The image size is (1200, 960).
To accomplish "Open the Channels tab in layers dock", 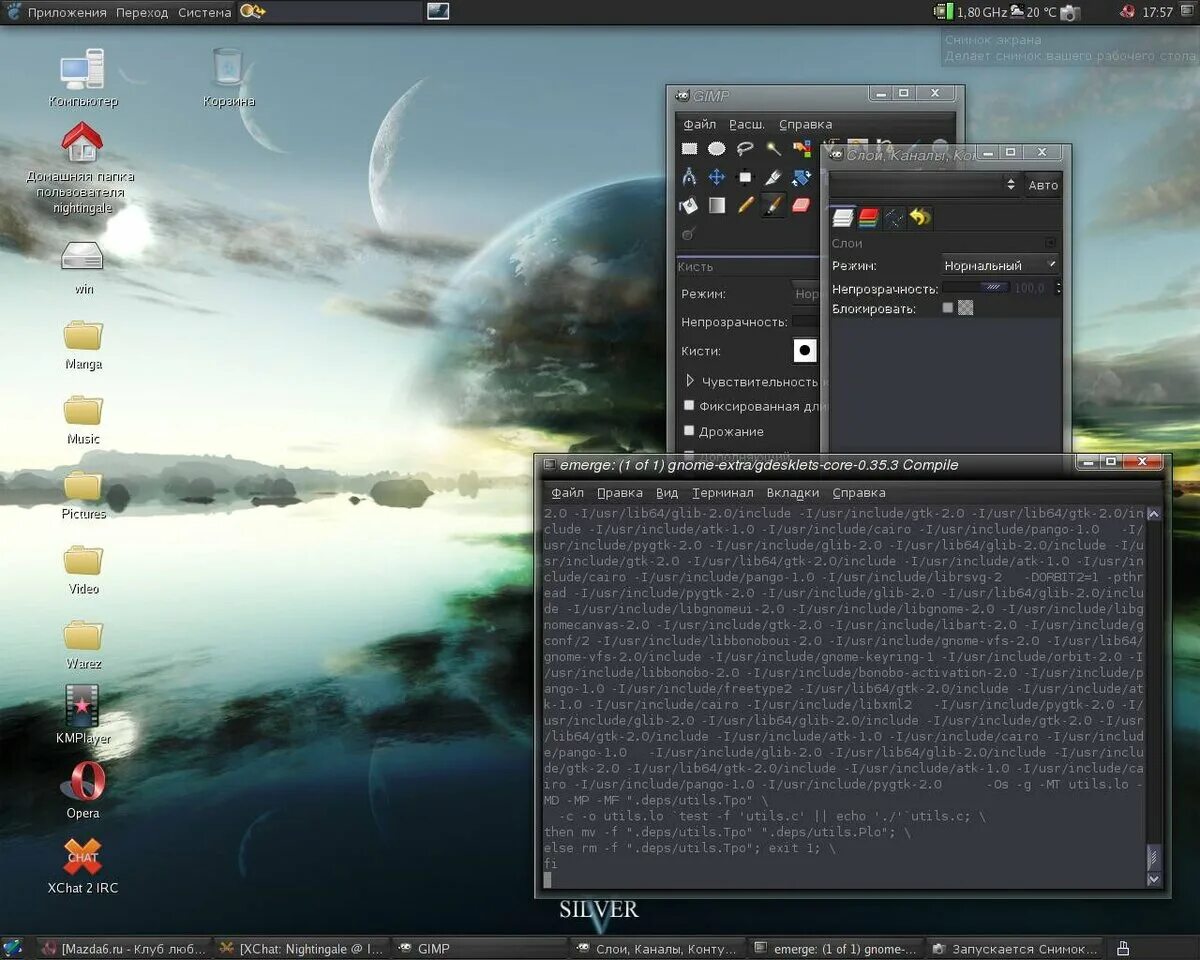I will click(869, 217).
